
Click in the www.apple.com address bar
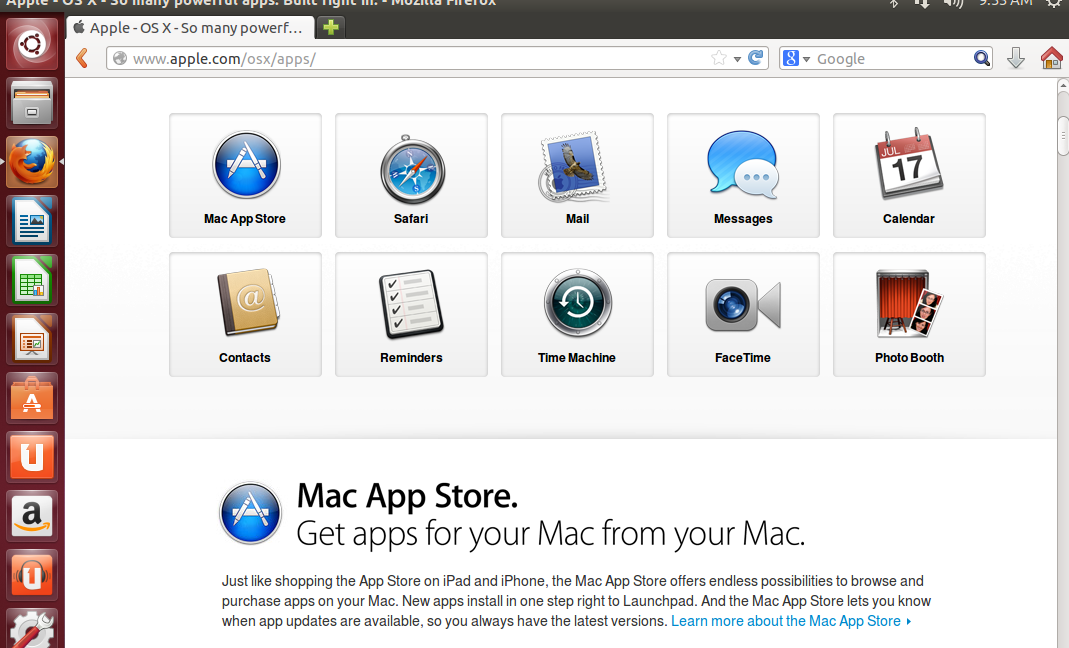(x=400, y=59)
